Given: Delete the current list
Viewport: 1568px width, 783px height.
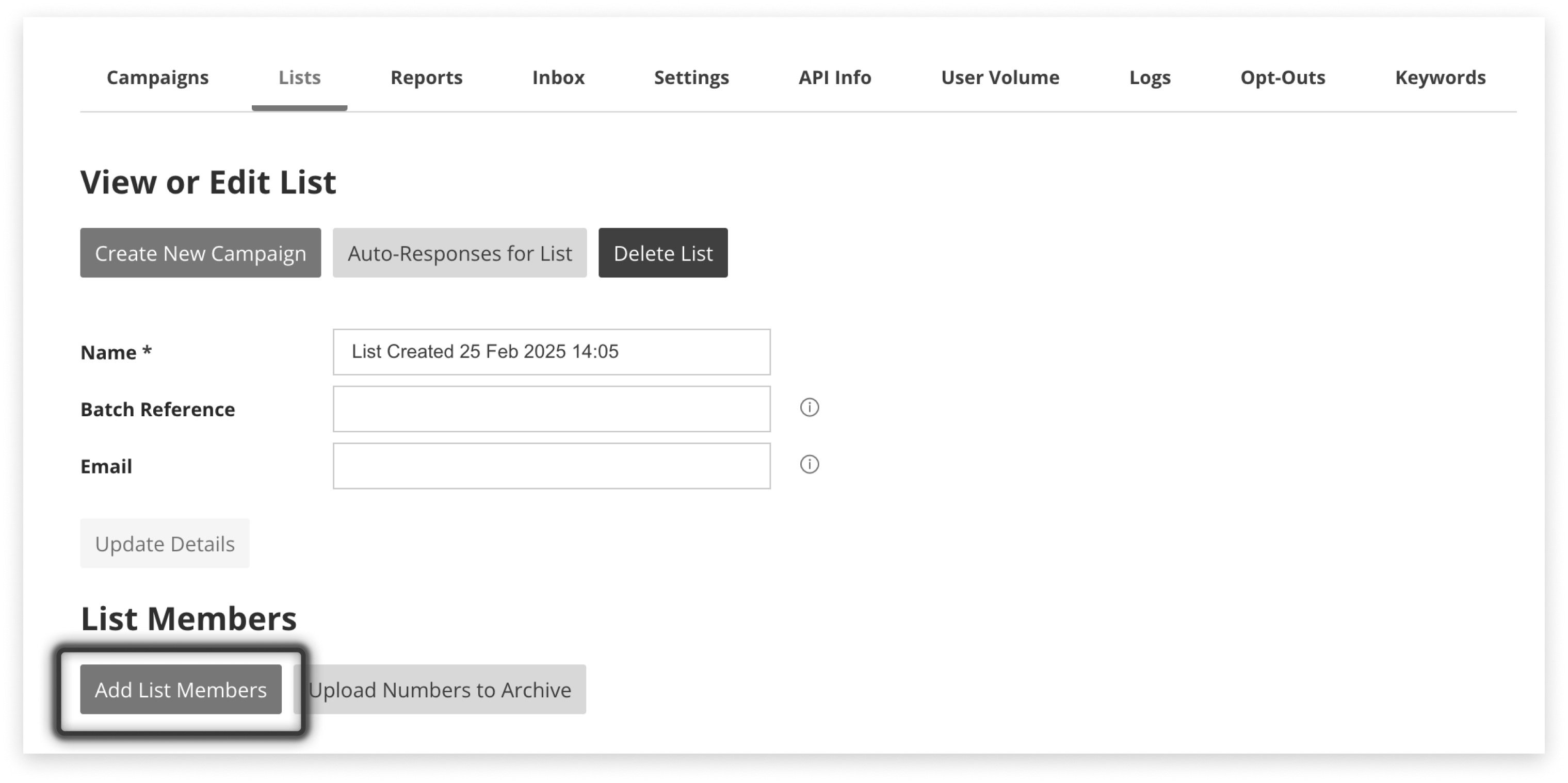Looking at the screenshot, I should [x=663, y=252].
